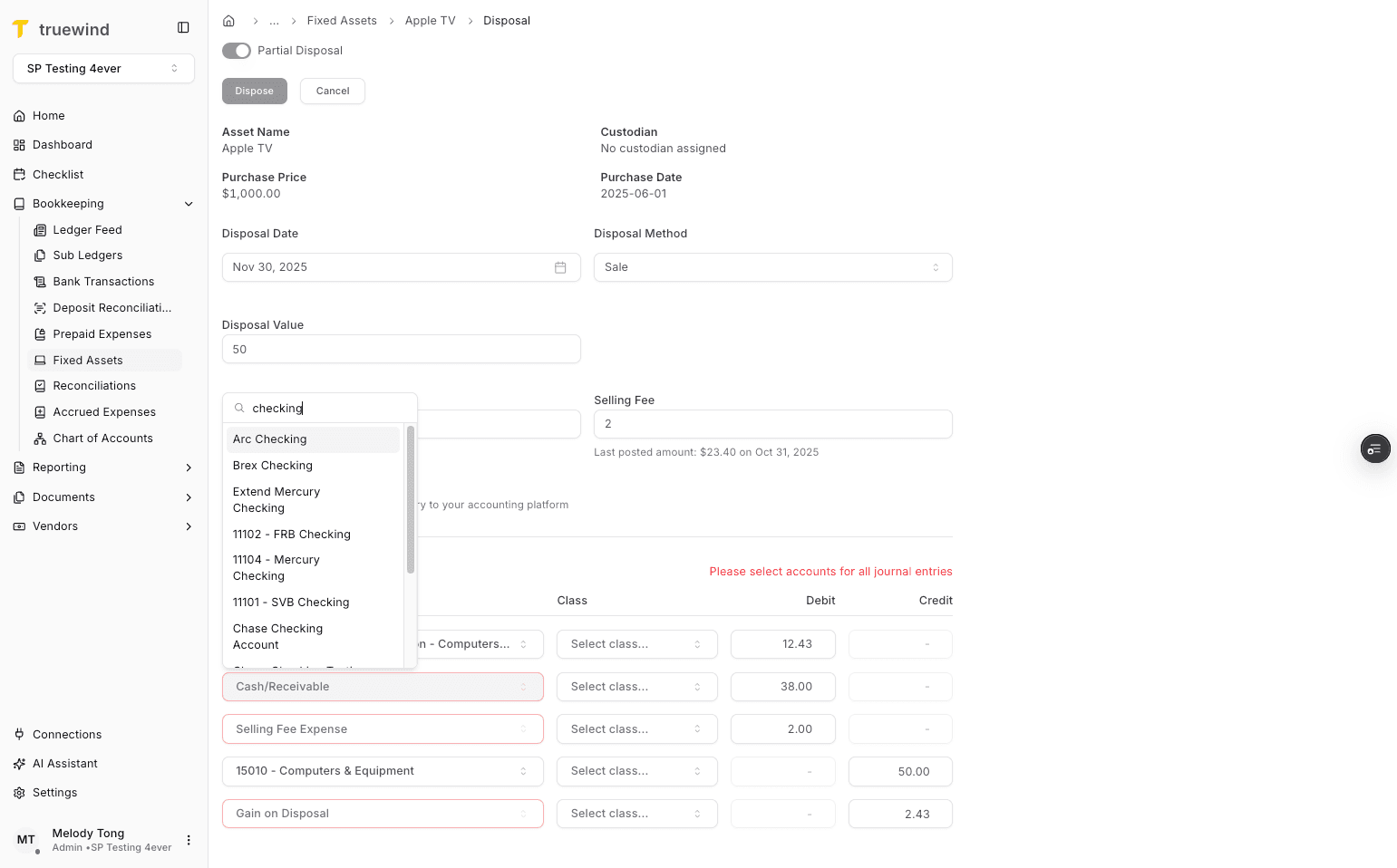The width and height of the screenshot is (1397, 868).
Task: Open Select class for the Selling Fee row
Action: 636,728
